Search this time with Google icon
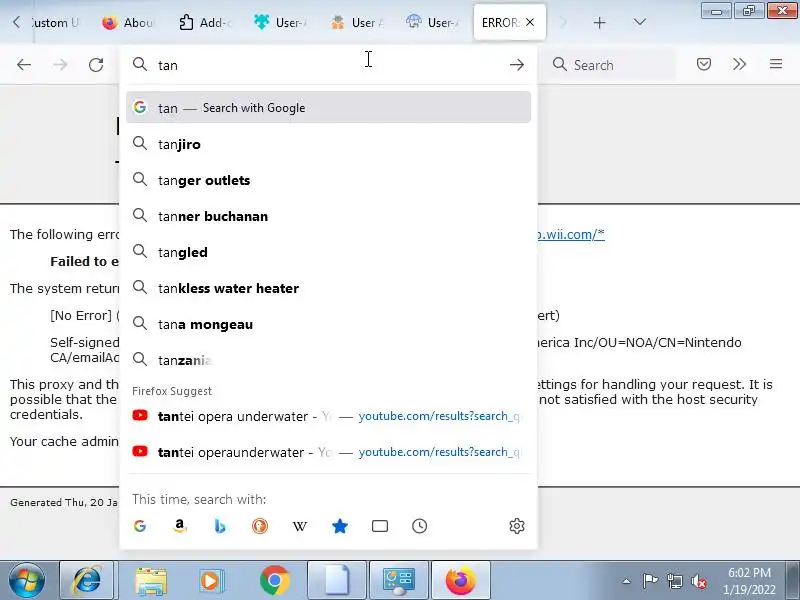800x600 pixels. coord(140,526)
